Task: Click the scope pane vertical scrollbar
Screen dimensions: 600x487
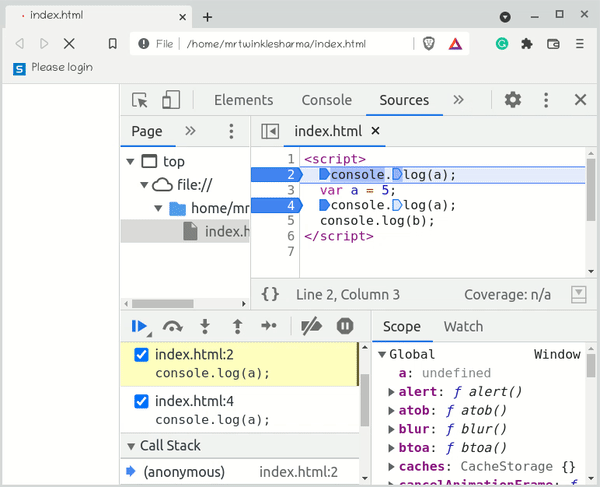Action: point(591,366)
